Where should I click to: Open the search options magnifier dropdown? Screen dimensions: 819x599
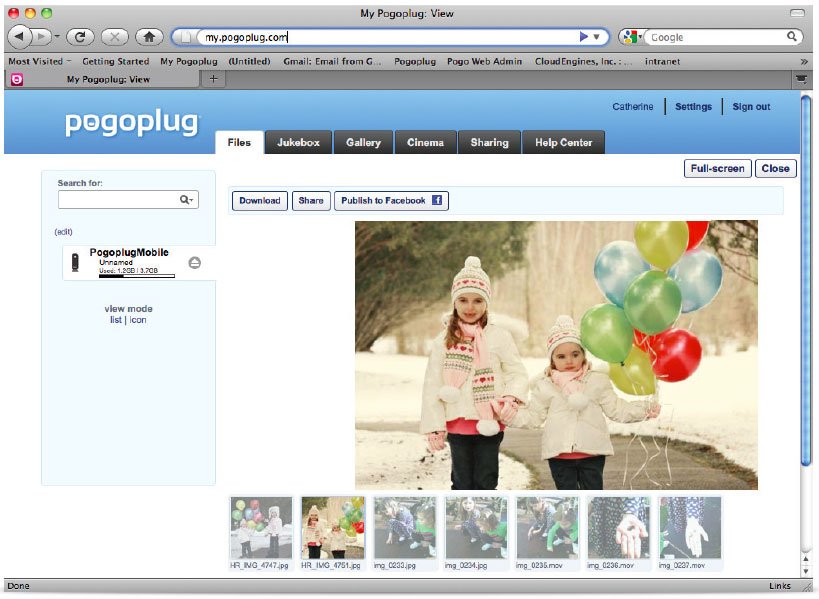pyautogui.click(x=186, y=200)
